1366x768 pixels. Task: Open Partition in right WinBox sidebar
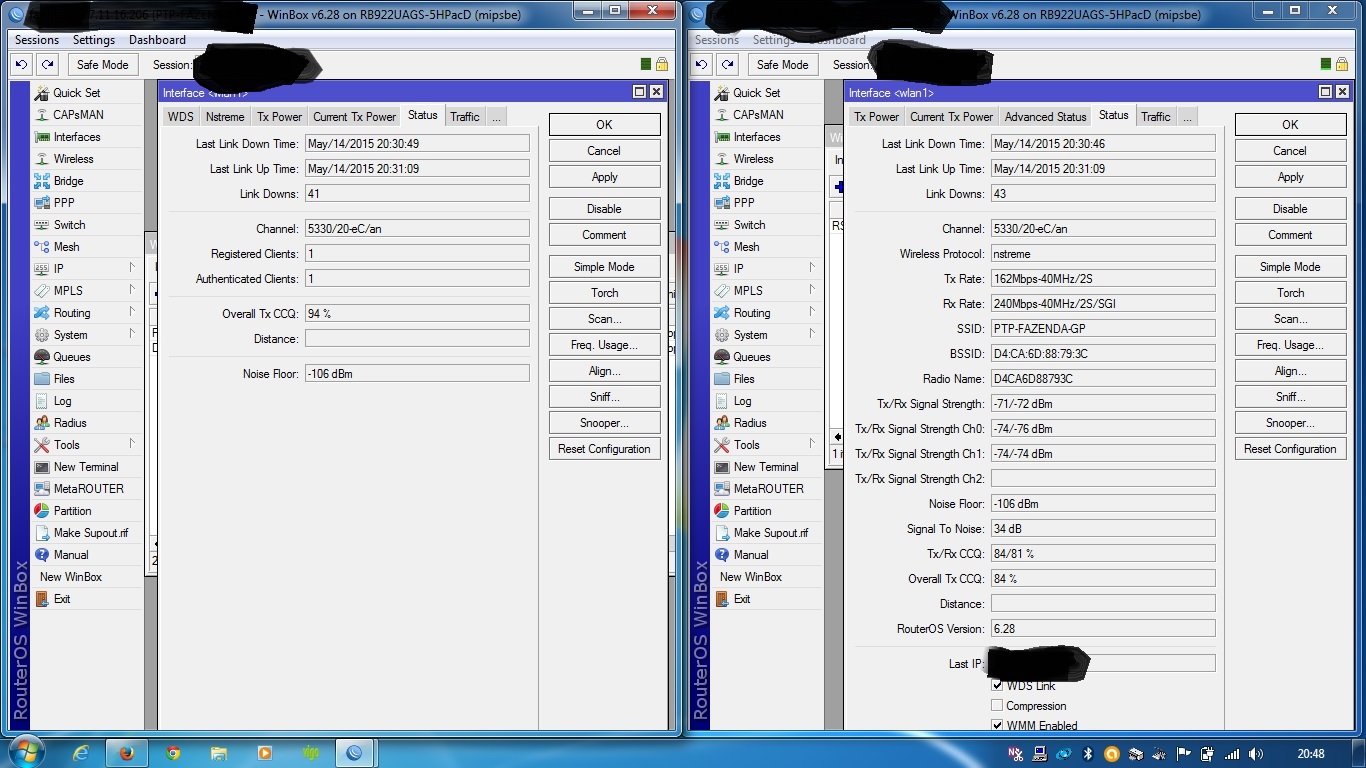click(752, 511)
